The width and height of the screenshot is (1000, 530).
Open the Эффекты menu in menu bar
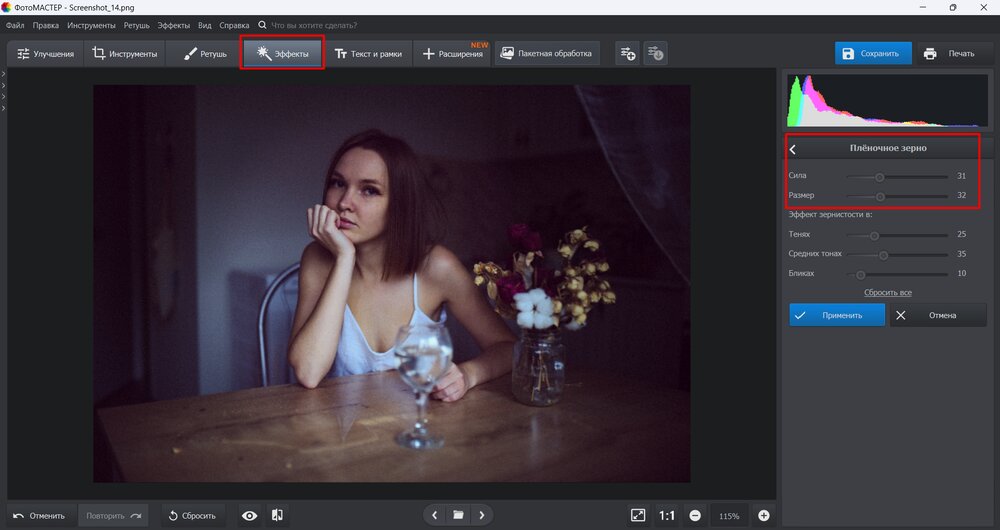(x=173, y=24)
